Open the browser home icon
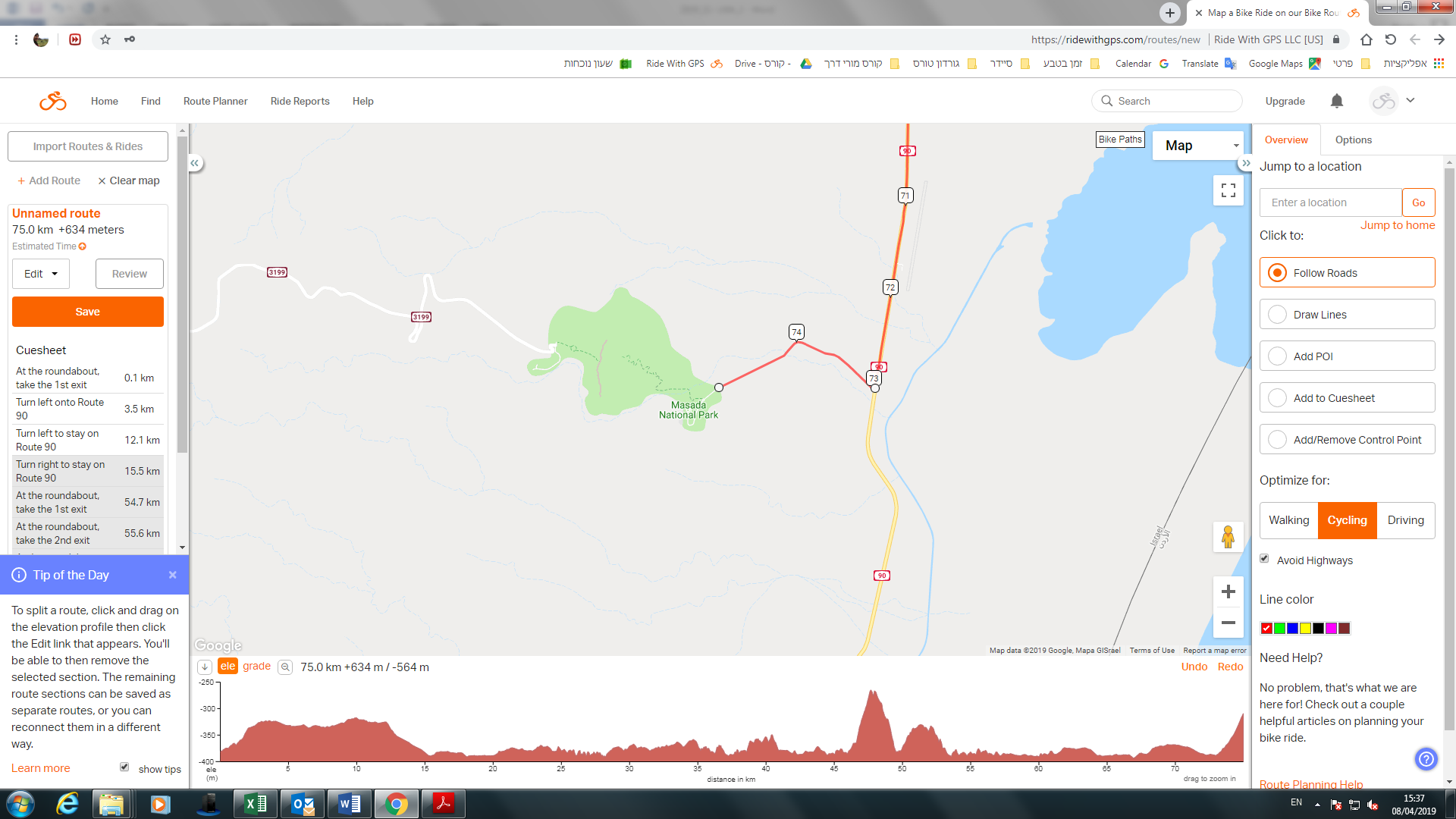The image size is (1456, 819). pyautogui.click(x=1367, y=39)
